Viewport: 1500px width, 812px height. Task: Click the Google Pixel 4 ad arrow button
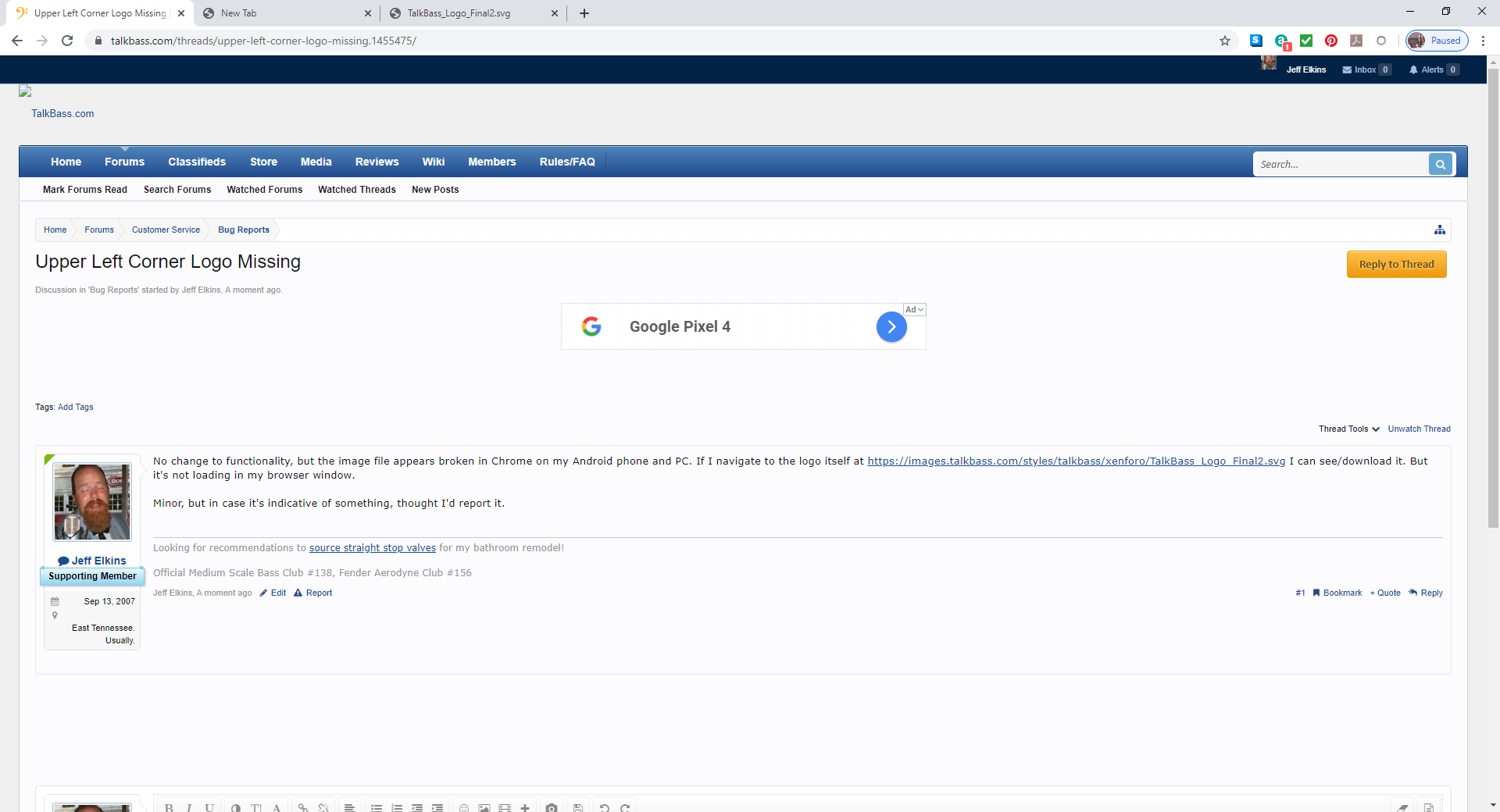891,326
